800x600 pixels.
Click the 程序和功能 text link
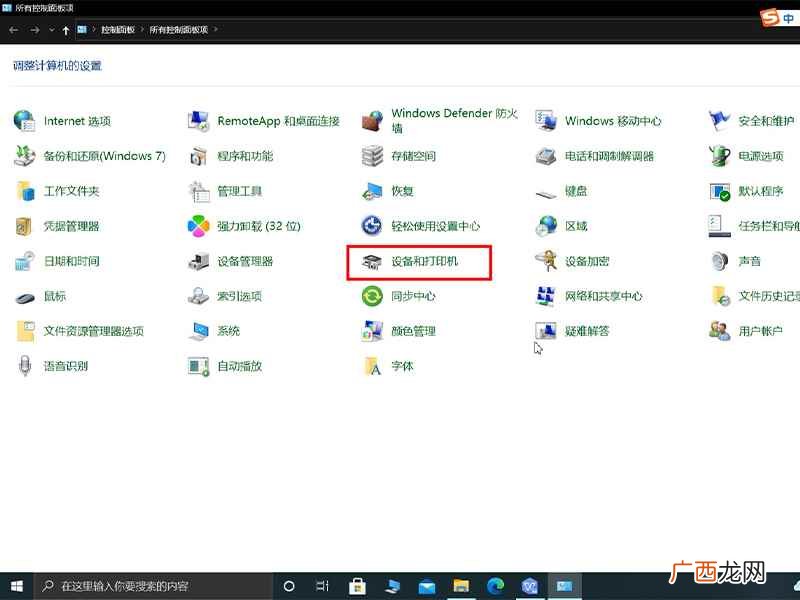pos(245,156)
